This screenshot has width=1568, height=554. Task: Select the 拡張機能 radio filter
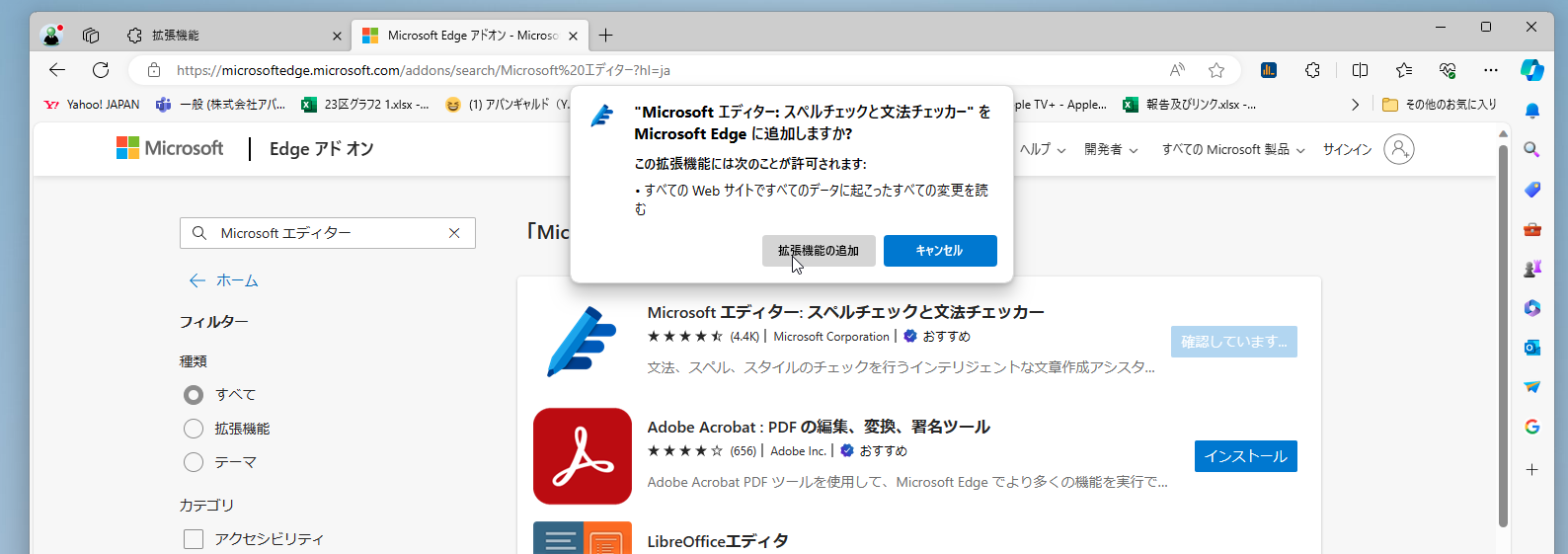coord(194,429)
